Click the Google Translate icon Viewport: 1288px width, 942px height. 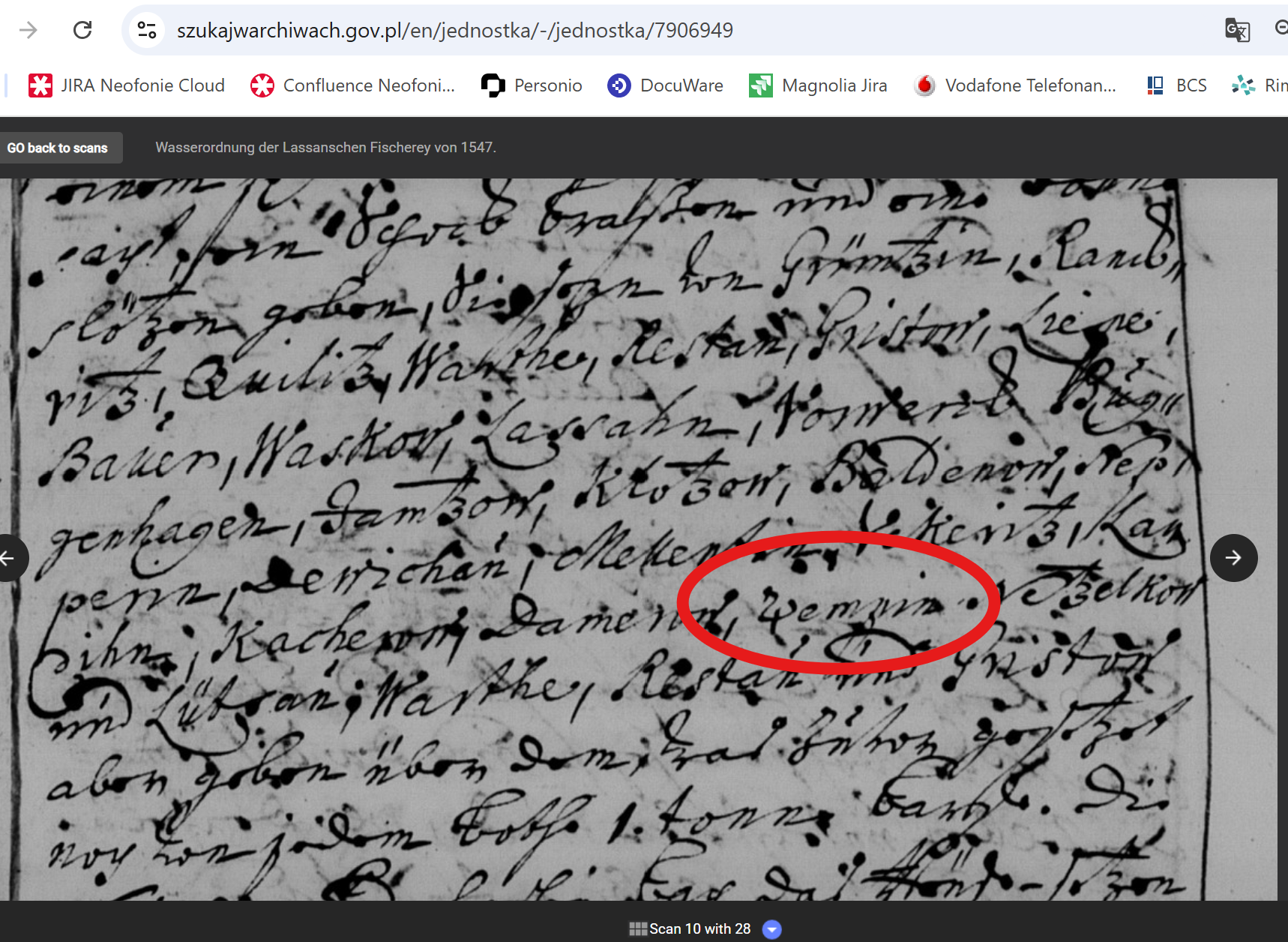pos(1236,30)
